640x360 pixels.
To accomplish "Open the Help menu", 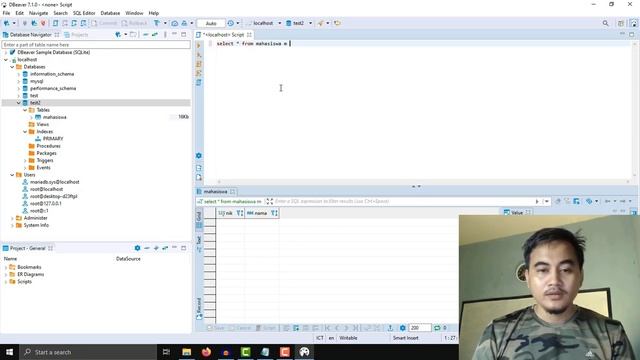I will pyautogui.click(x=153, y=13).
